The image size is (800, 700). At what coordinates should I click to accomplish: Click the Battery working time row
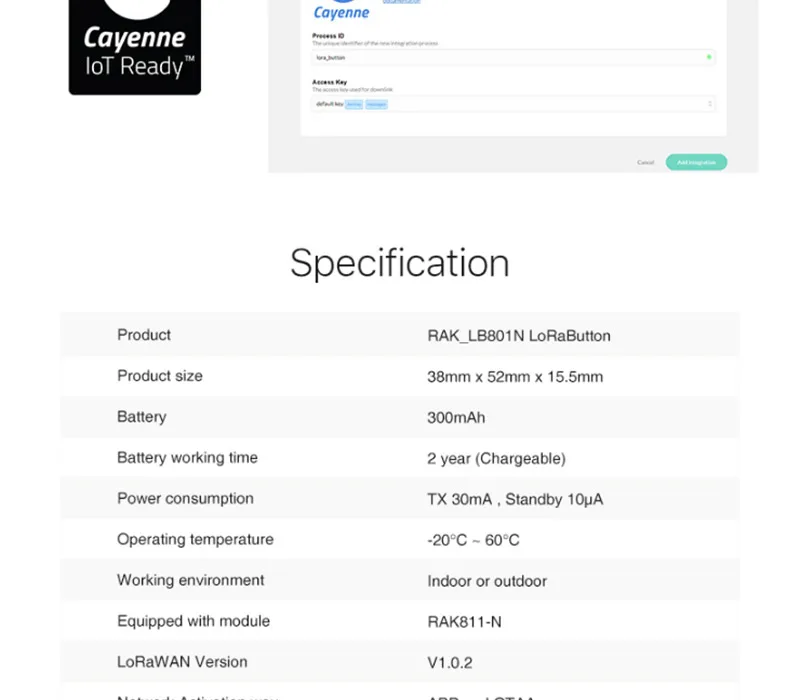click(x=400, y=458)
